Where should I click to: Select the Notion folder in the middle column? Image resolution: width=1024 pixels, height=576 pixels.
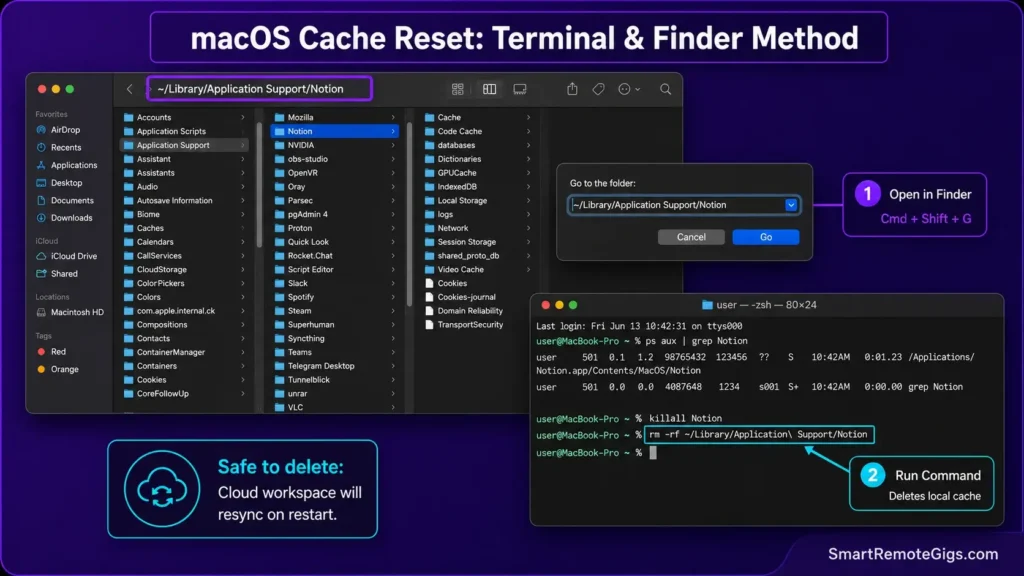tap(334, 131)
